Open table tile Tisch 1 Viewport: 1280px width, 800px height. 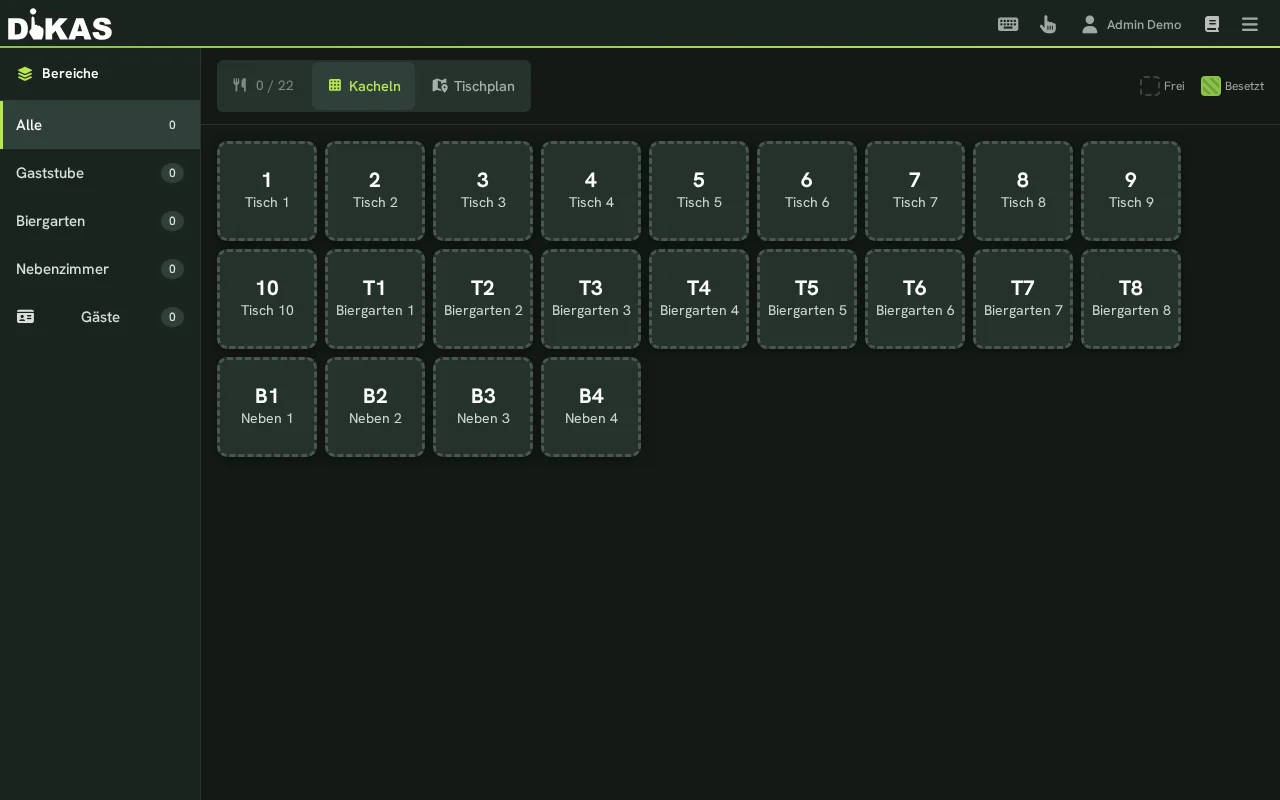267,191
